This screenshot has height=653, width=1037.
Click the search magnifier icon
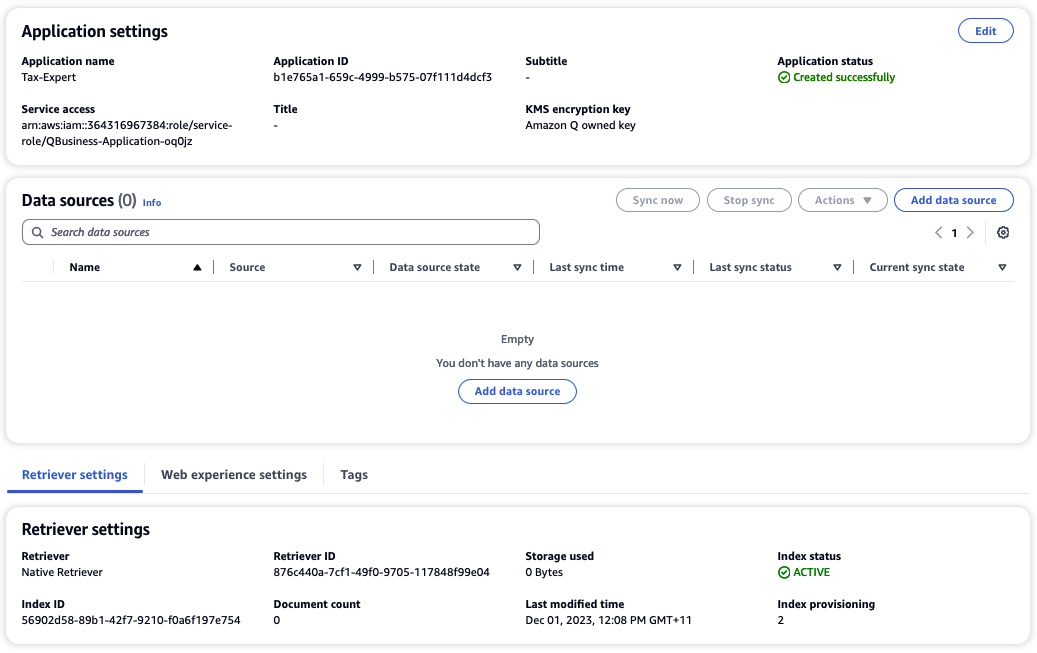tap(38, 232)
